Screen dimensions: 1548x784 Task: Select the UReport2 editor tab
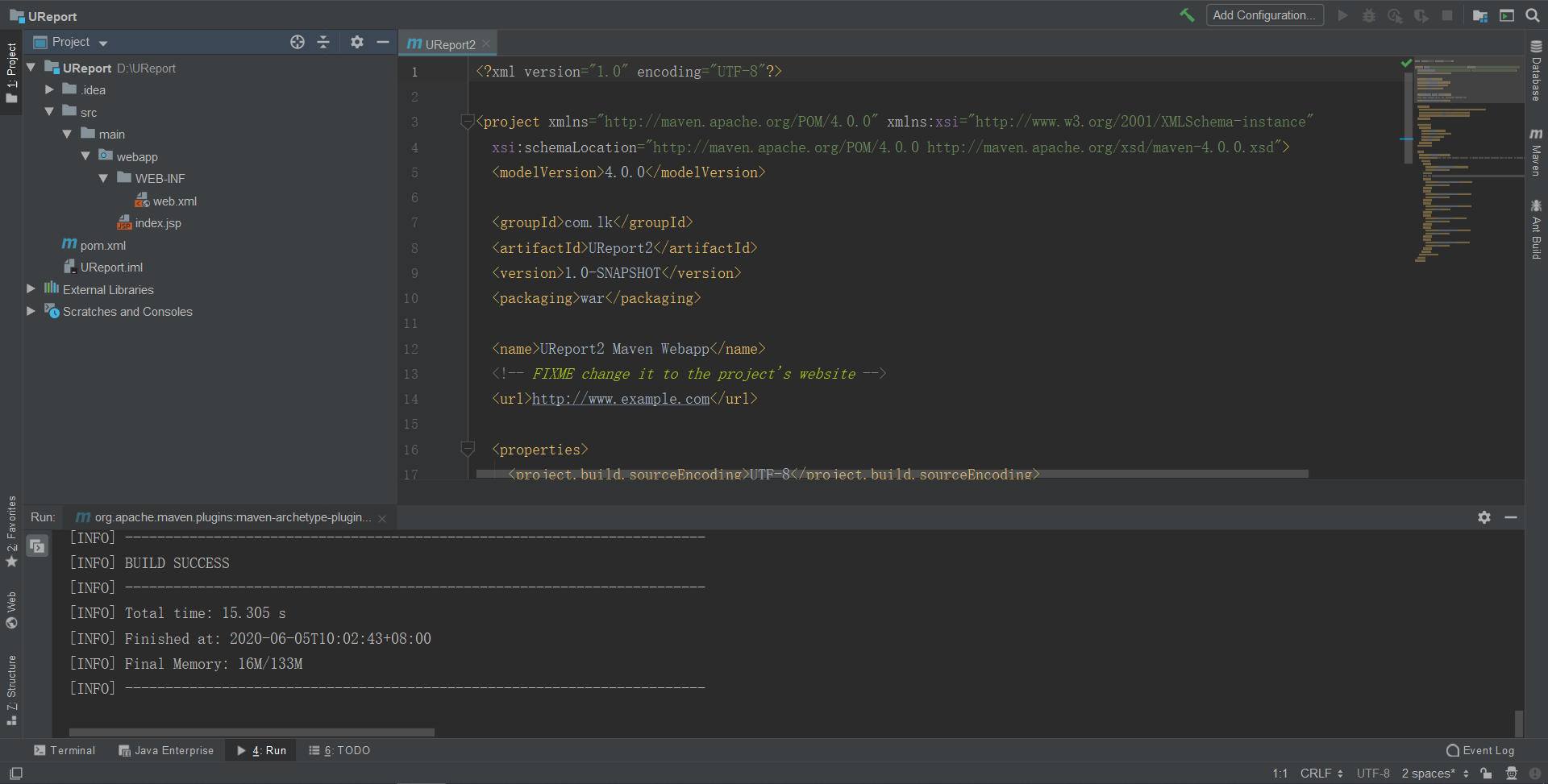[448, 44]
